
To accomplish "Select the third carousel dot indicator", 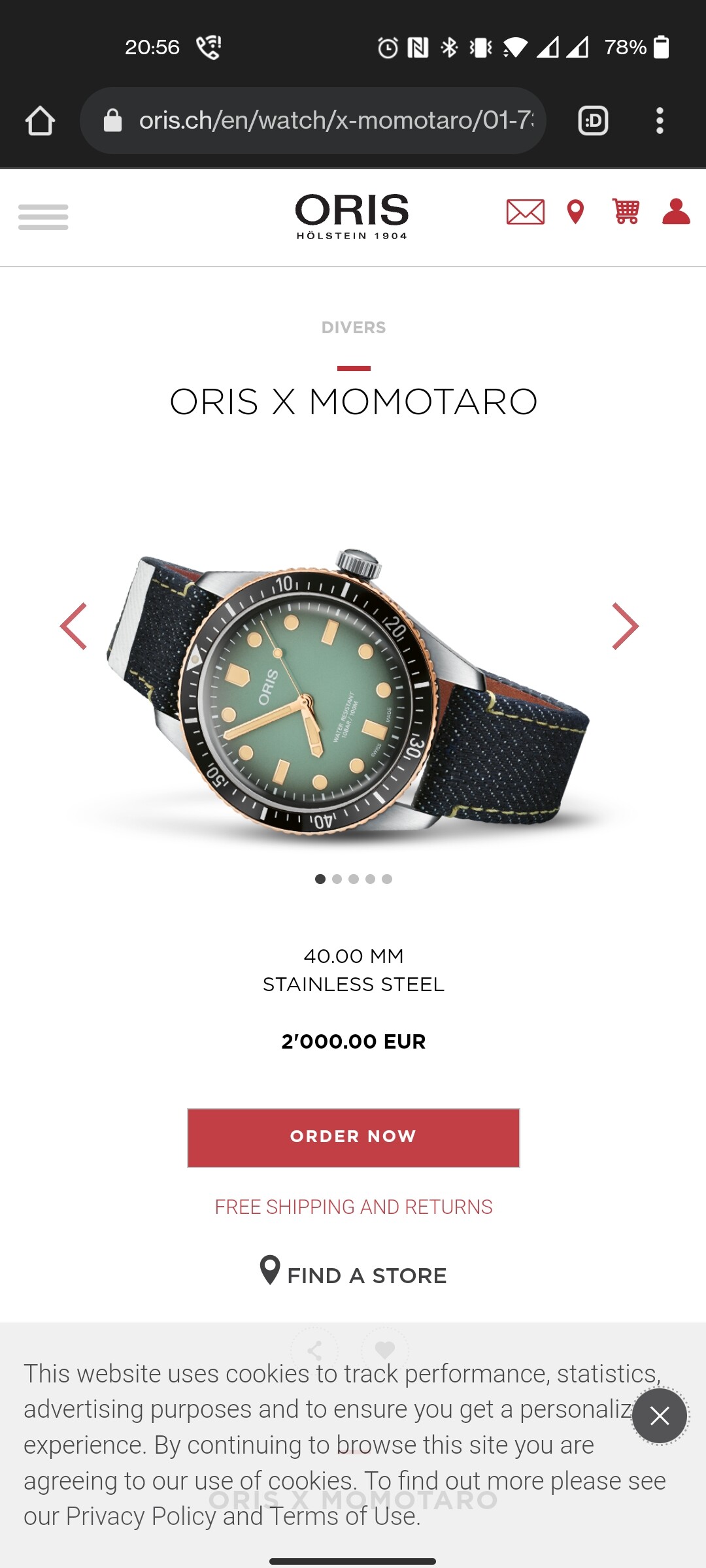I will point(354,879).
